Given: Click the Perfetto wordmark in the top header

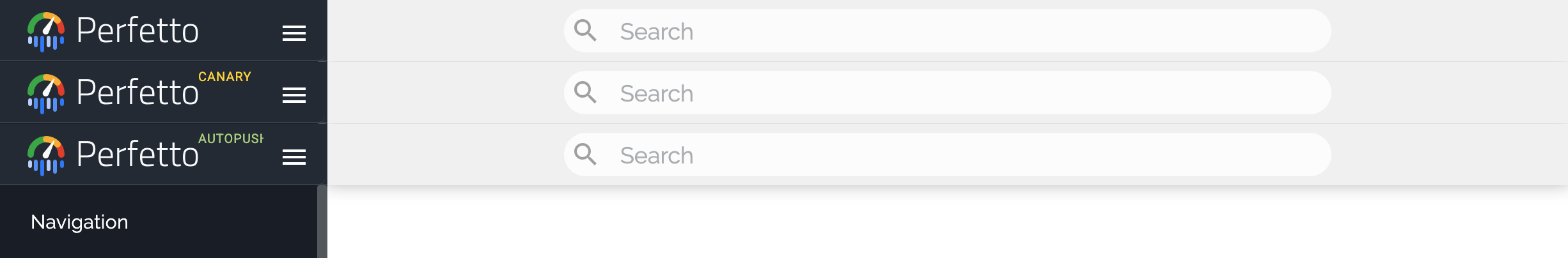Looking at the screenshot, I should pyautogui.click(x=137, y=31).
